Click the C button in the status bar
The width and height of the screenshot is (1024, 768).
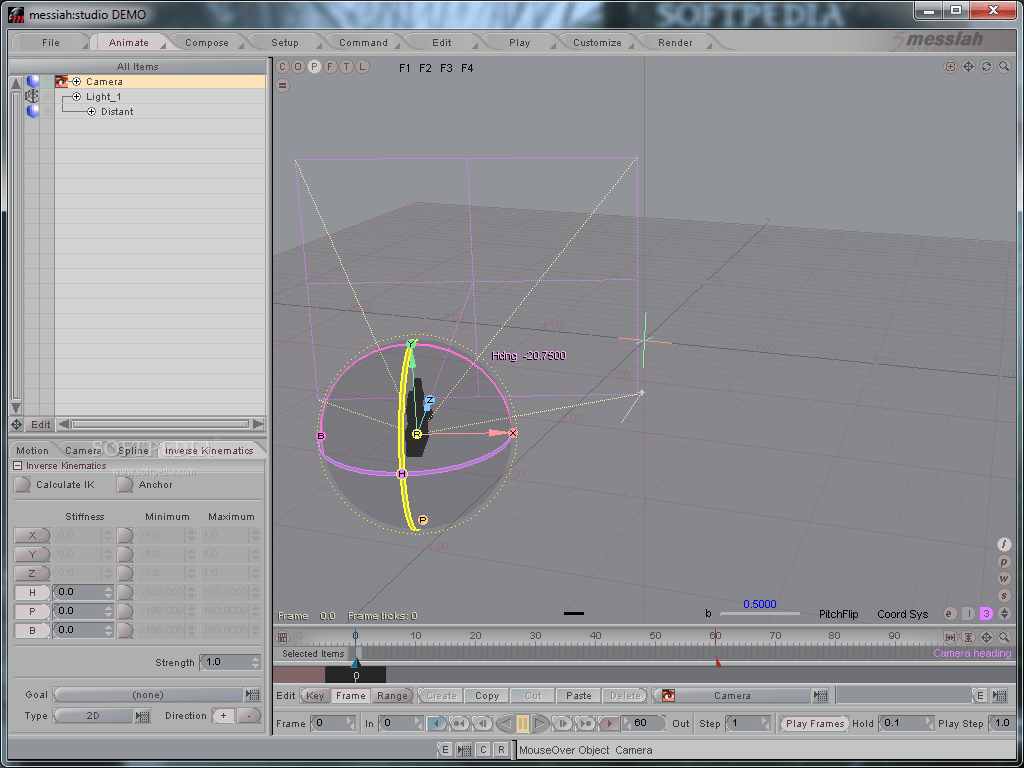click(x=483, y=750)
